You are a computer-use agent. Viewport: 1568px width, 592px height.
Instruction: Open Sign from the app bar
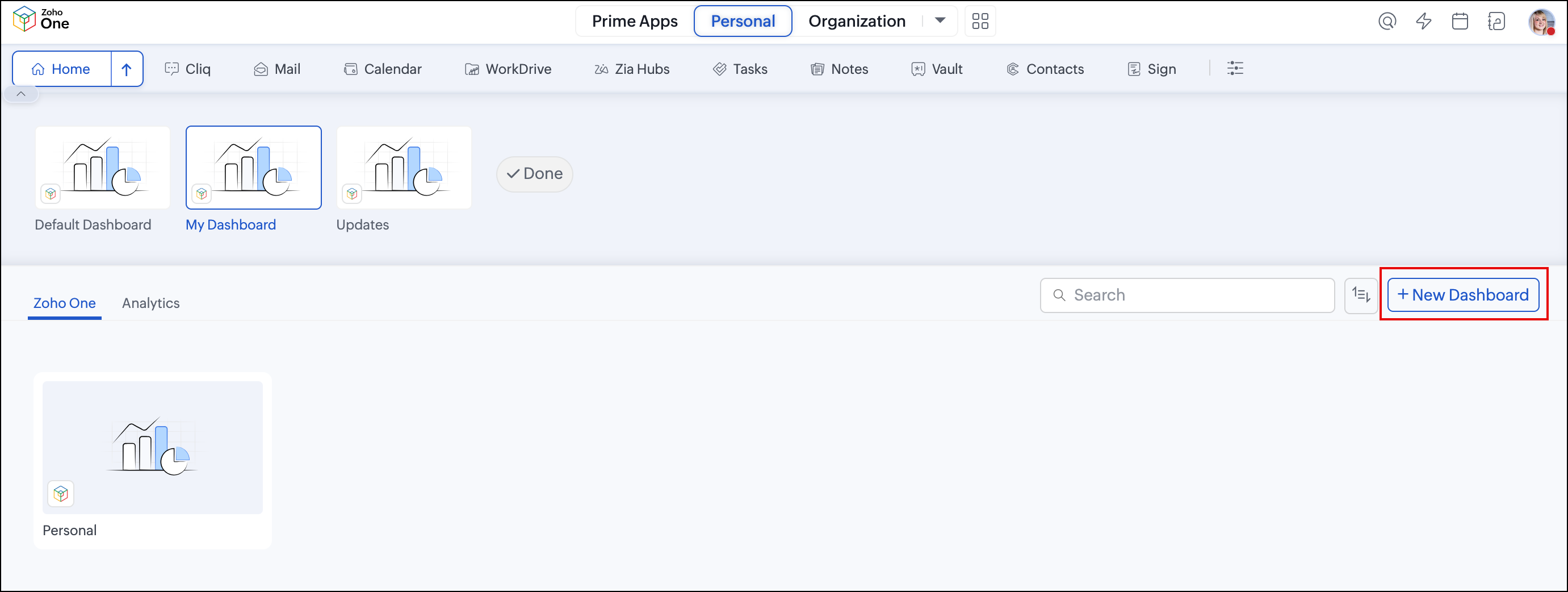pyautogui.click(x=1151, y=69)
